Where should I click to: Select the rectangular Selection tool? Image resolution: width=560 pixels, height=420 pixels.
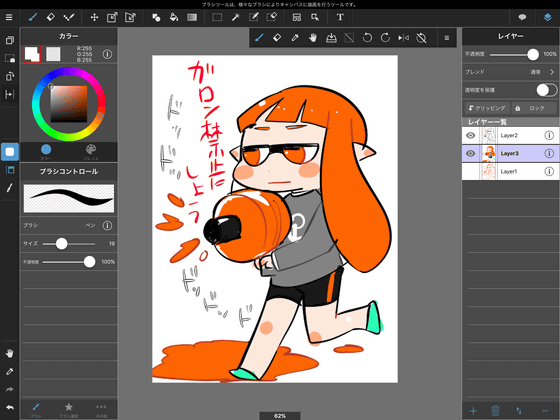click(217, 17)
